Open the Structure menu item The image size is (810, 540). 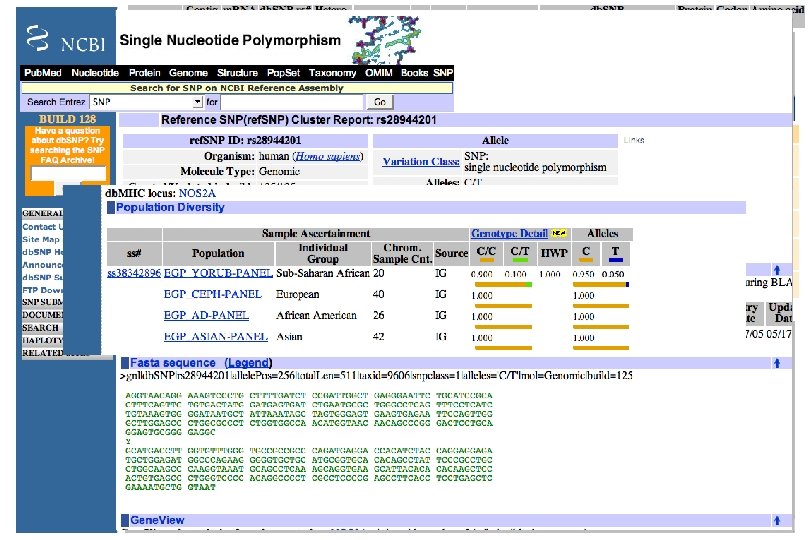click(237, 73)
